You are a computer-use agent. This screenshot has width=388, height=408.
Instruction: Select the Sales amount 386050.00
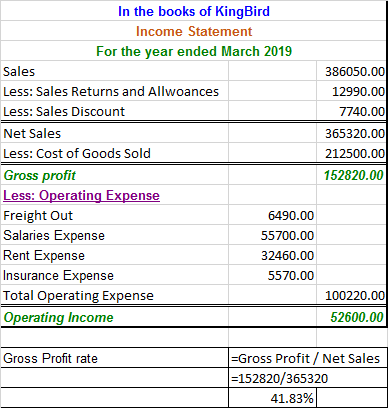pyautogui.click(x=351, y=71)
